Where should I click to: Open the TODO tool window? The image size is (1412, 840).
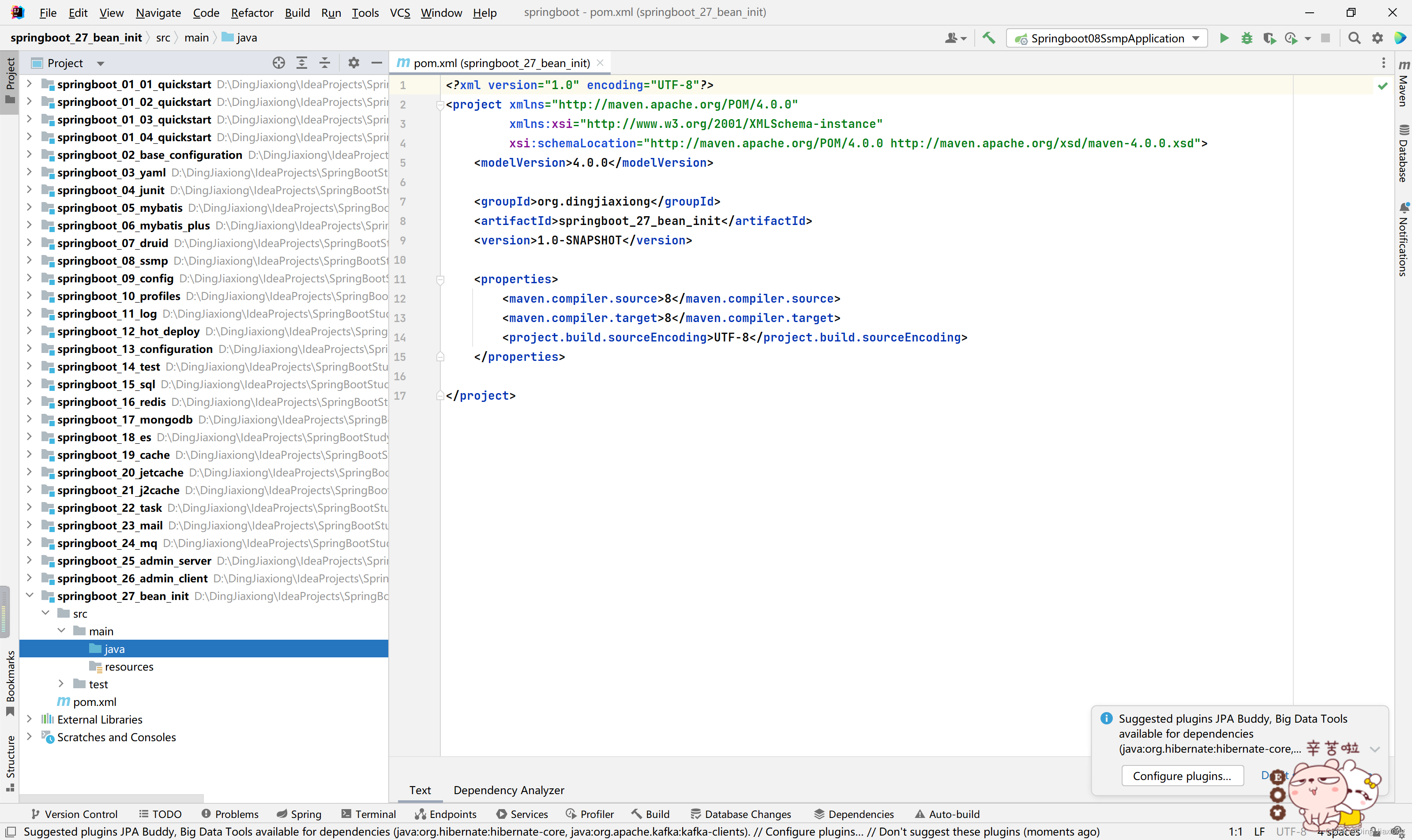click(160, 814)
